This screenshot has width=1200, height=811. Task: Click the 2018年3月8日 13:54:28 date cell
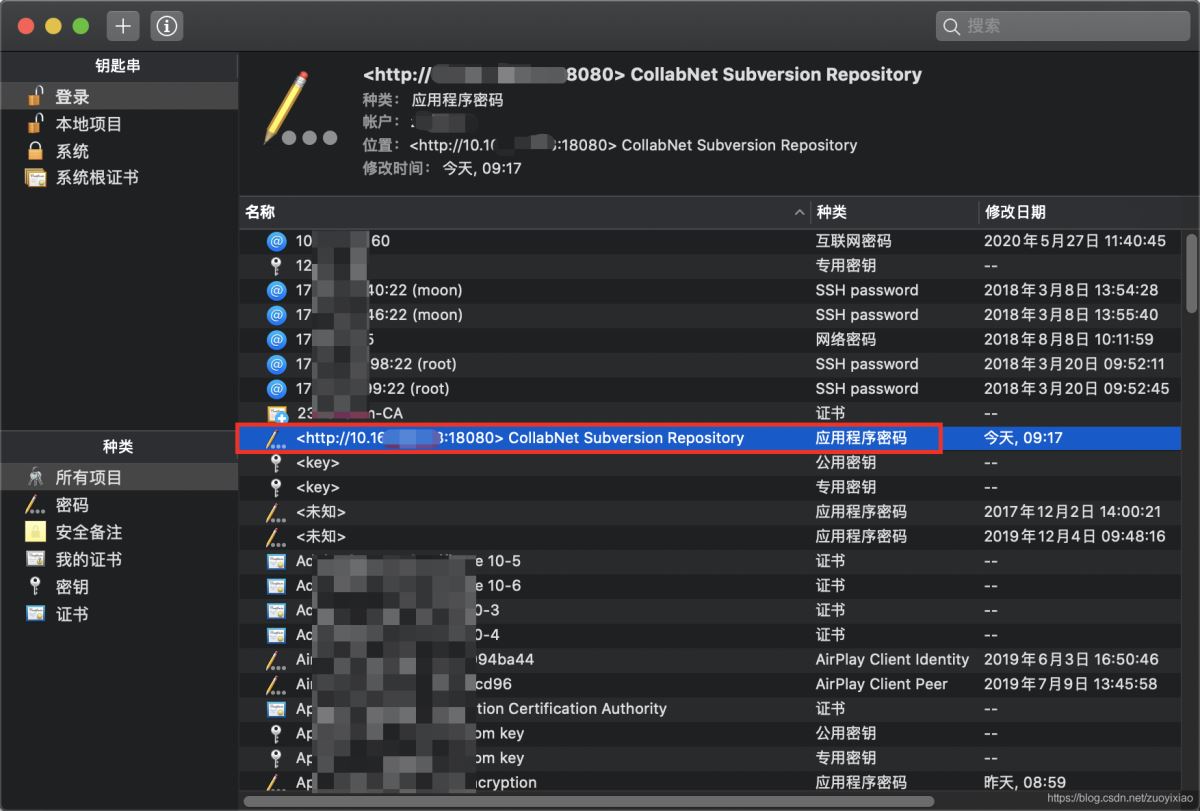(x=1071, y=290)
